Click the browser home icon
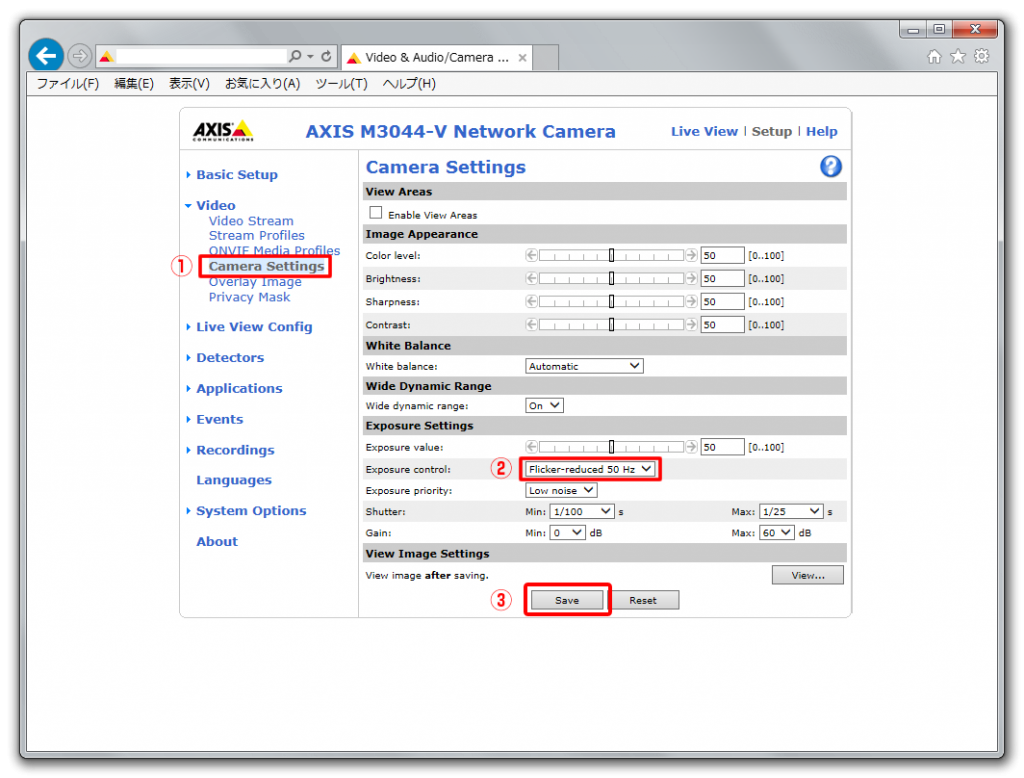This screenshot has width=1024, height=778. click(935, 57)
